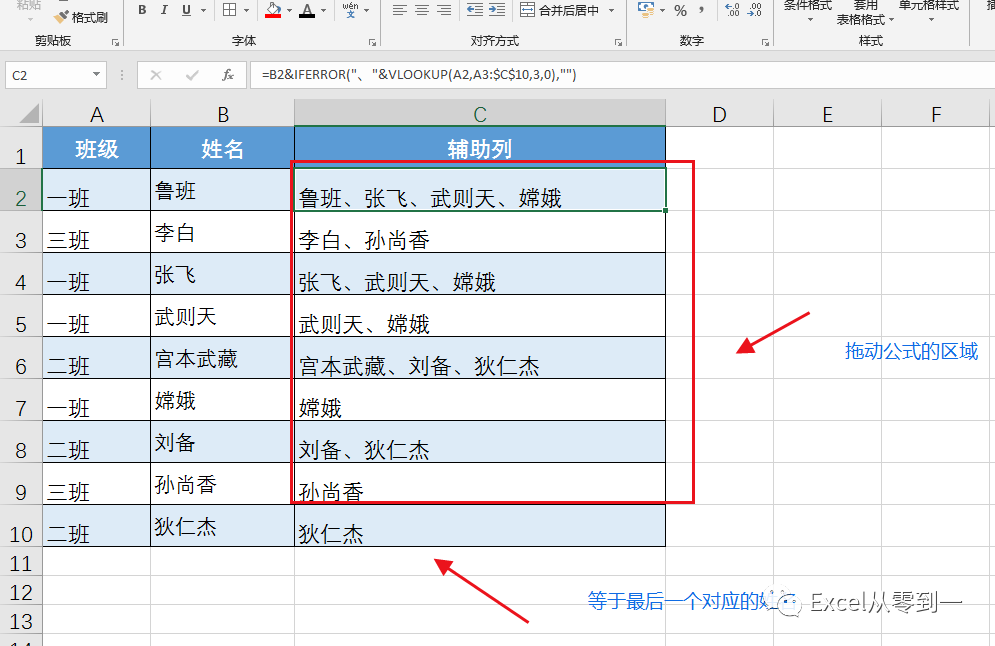The image size is (995, 646).
Task: Apply cell borders with the borders icon
Action: tap(230, 10)
